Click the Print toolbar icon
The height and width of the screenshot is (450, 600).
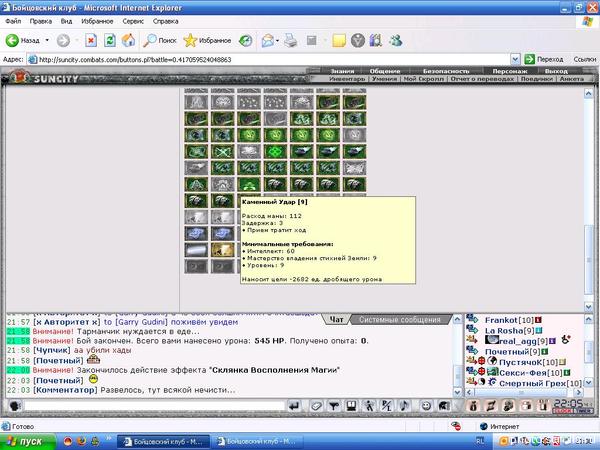click(x=291, y=40)
